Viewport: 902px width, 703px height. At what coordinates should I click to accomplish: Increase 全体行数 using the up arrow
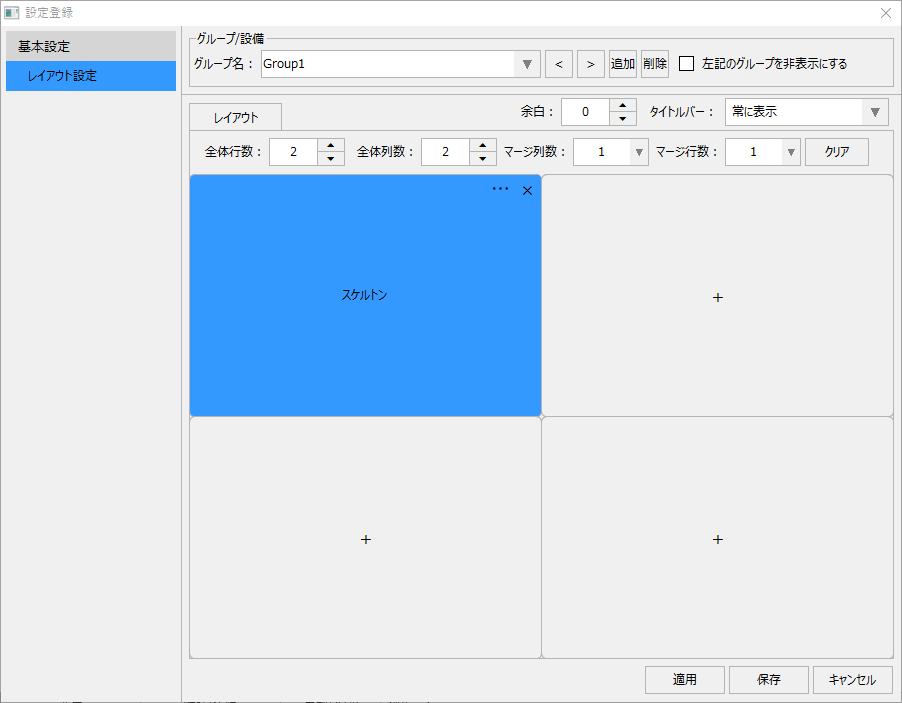[x=330, y=146]
